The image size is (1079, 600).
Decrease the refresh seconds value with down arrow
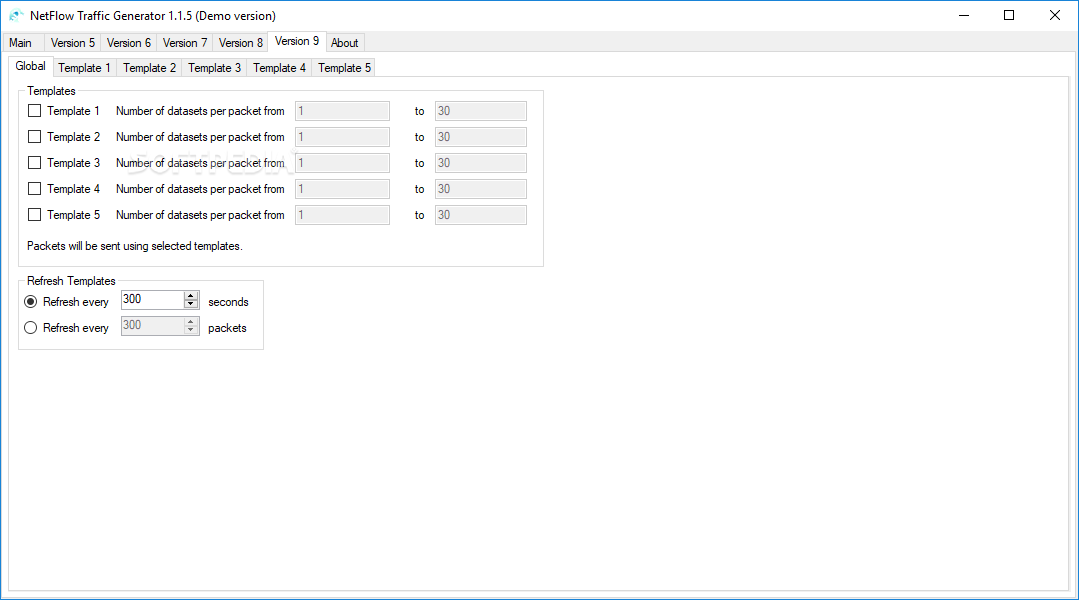[x=191, y=304]
